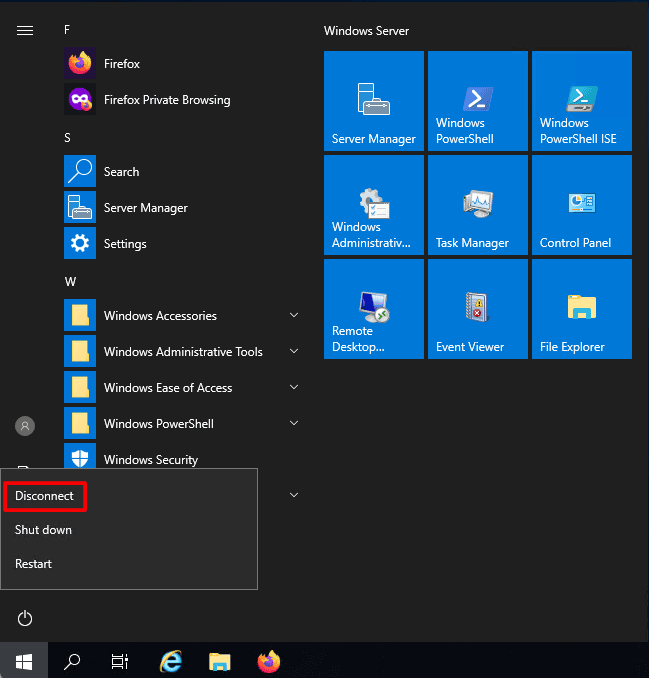
Task: Select Disconnect from the power menu
Action: point(44,496)
